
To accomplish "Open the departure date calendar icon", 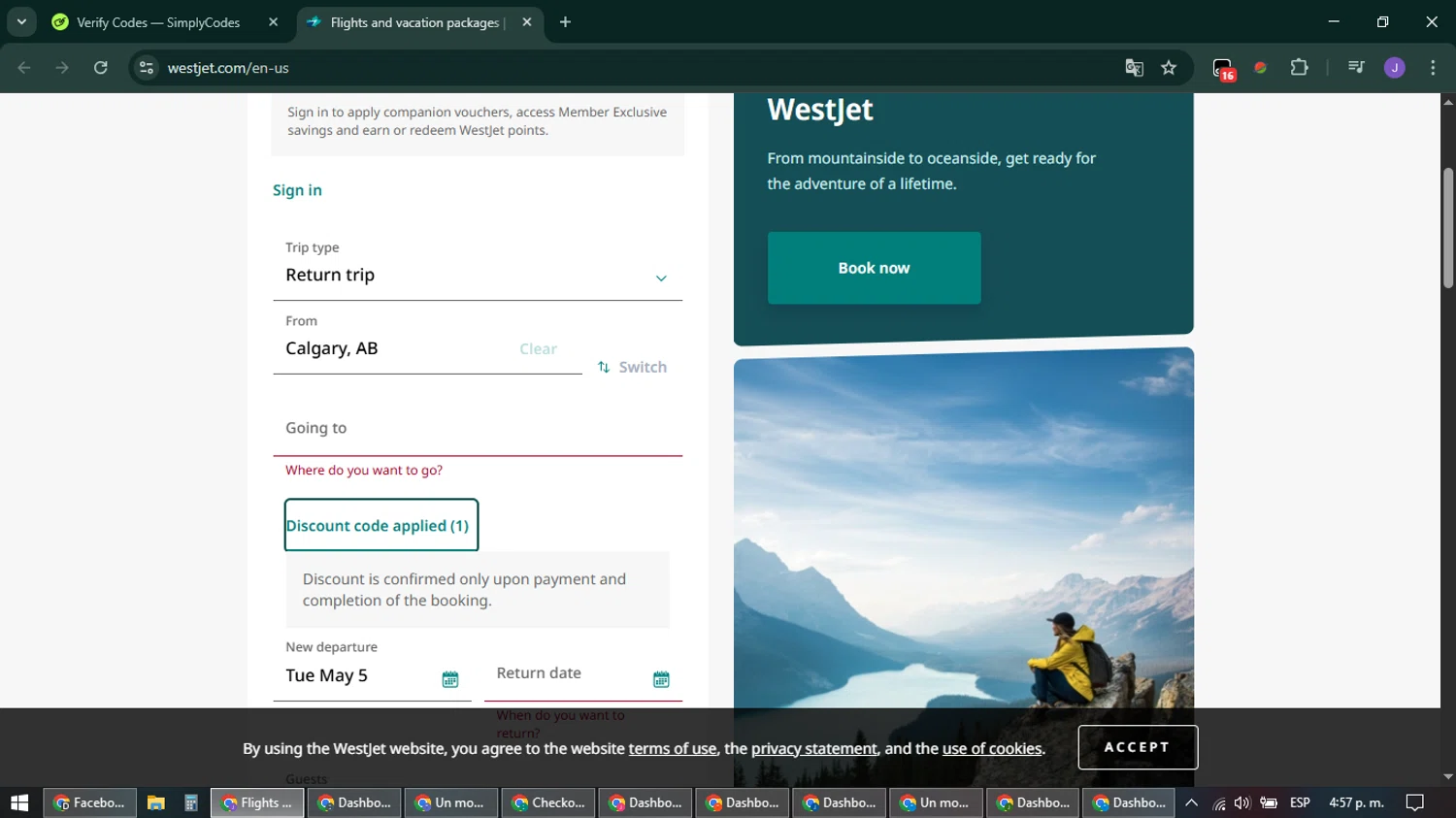I will (450, 679).
